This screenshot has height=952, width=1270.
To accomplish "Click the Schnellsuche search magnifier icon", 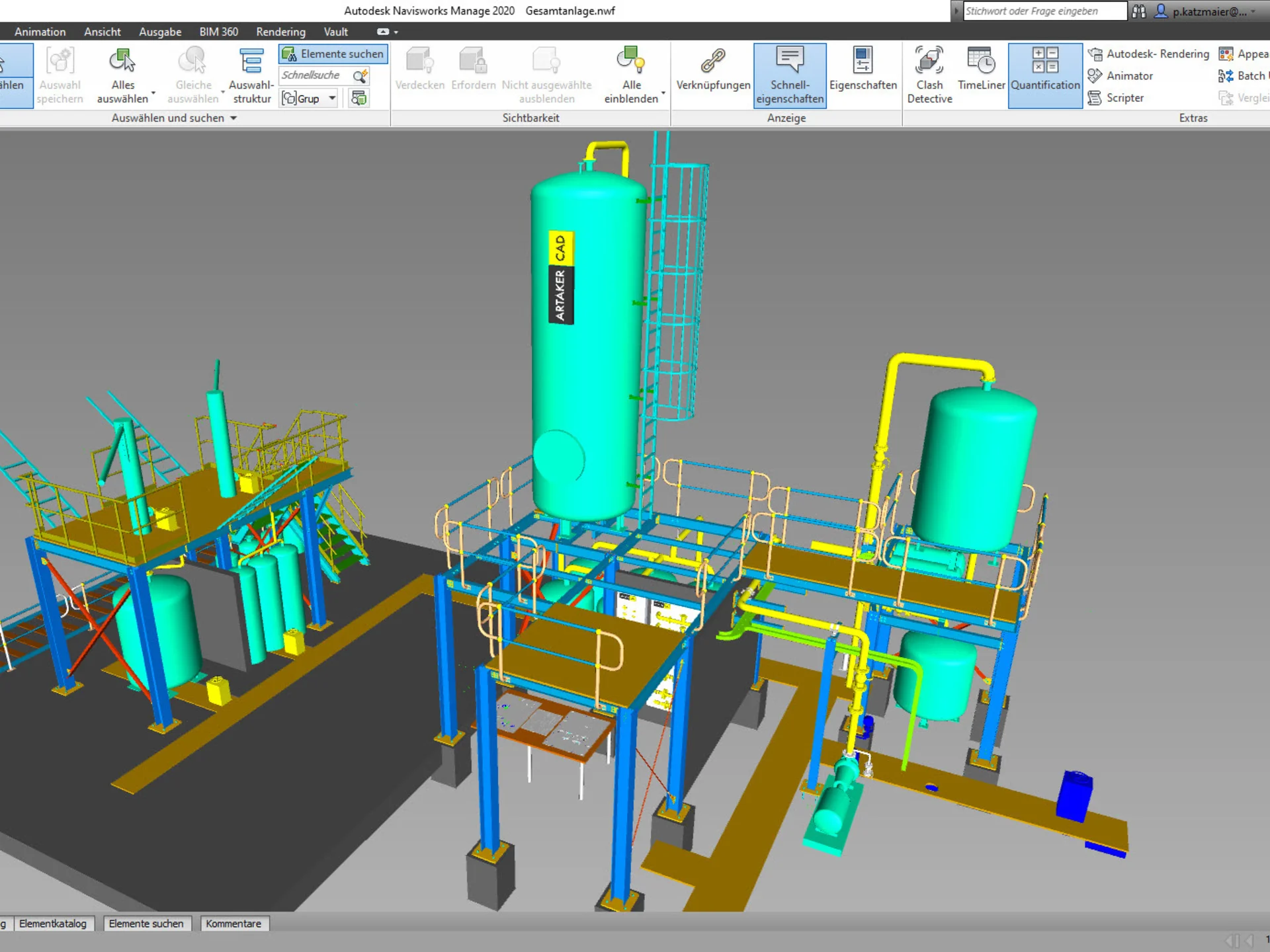I will pos(360,76).
